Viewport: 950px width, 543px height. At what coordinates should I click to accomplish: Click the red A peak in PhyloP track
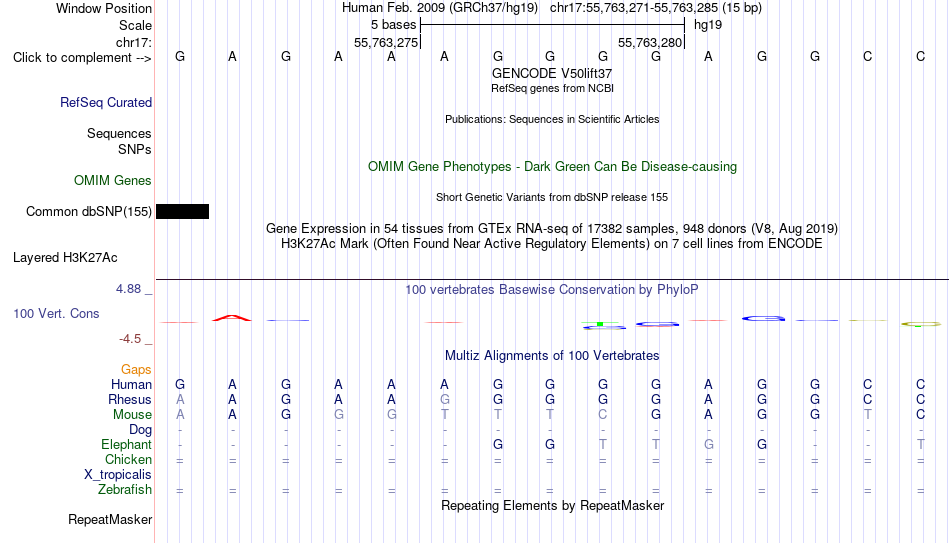point(232,318)
